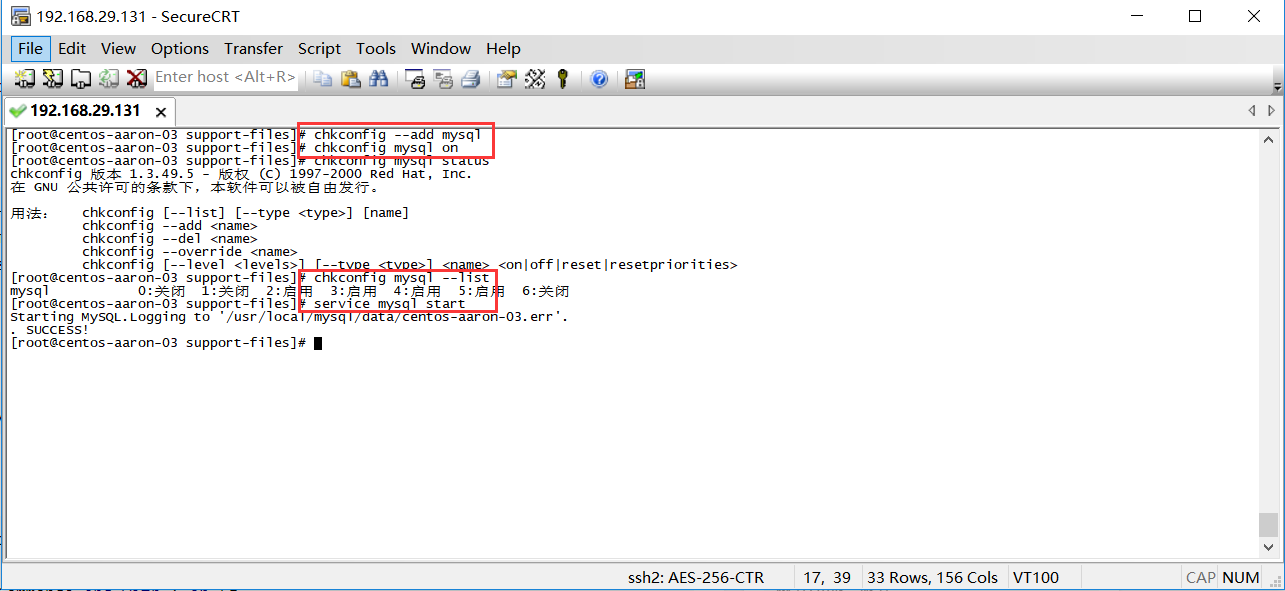The height and width of the screenshot is (591, 1285).
Task: Click the Print Selection icon
Action: (444, 78)
